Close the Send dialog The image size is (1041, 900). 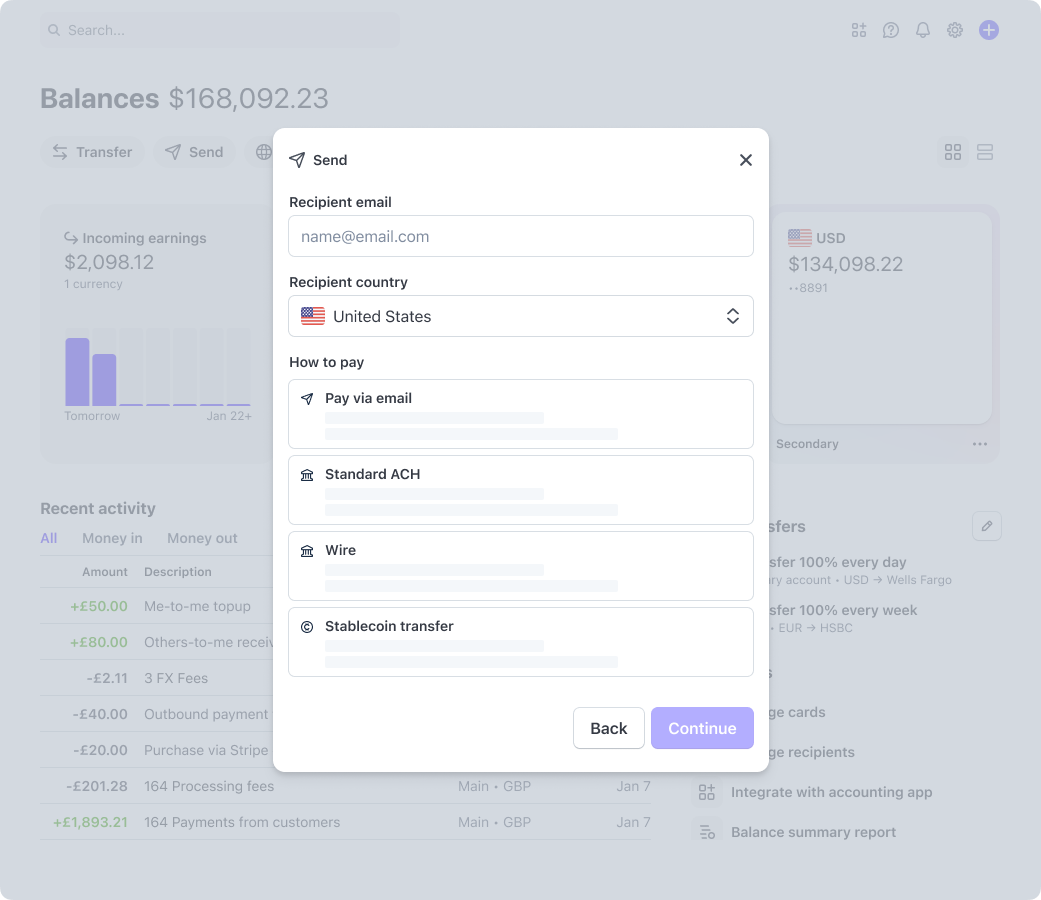click(x=746, y=160)
